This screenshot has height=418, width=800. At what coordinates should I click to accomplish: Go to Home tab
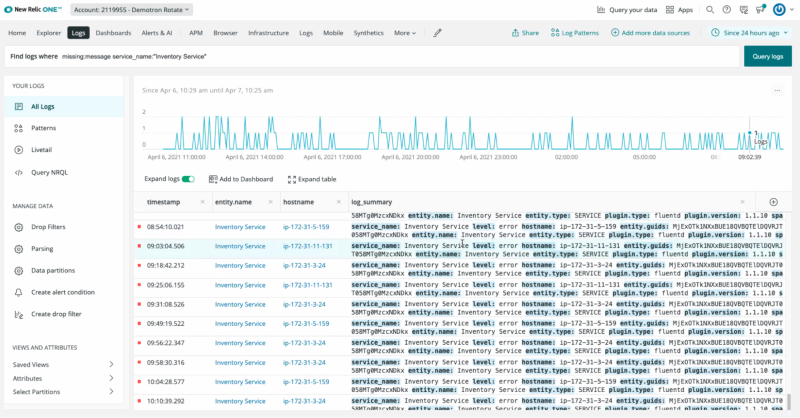(17, 33)
